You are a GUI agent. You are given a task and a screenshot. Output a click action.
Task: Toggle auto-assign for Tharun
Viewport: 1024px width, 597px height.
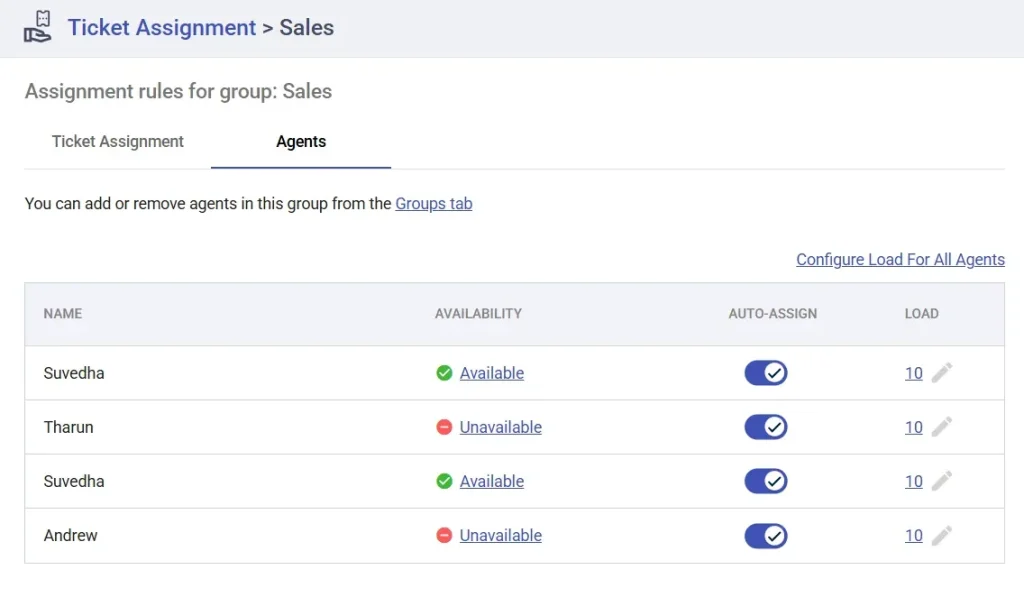[x=766, y=427]
